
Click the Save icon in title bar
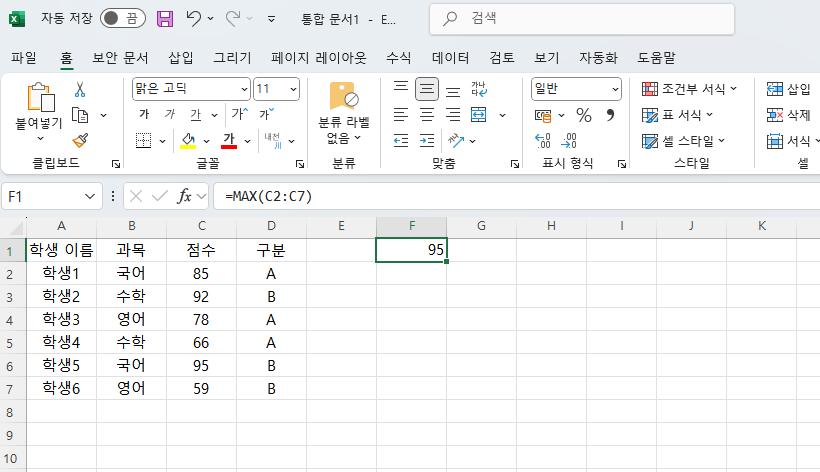point(165,18)
